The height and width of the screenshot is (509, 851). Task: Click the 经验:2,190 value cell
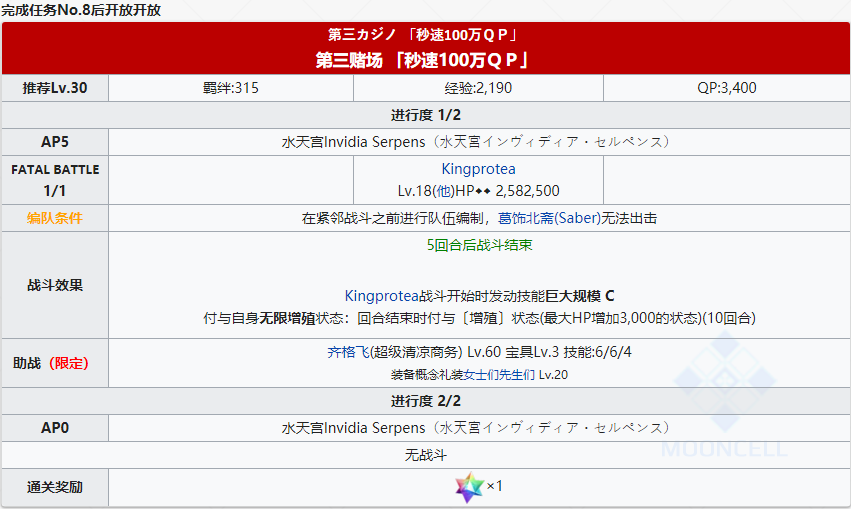pos(478,88)
